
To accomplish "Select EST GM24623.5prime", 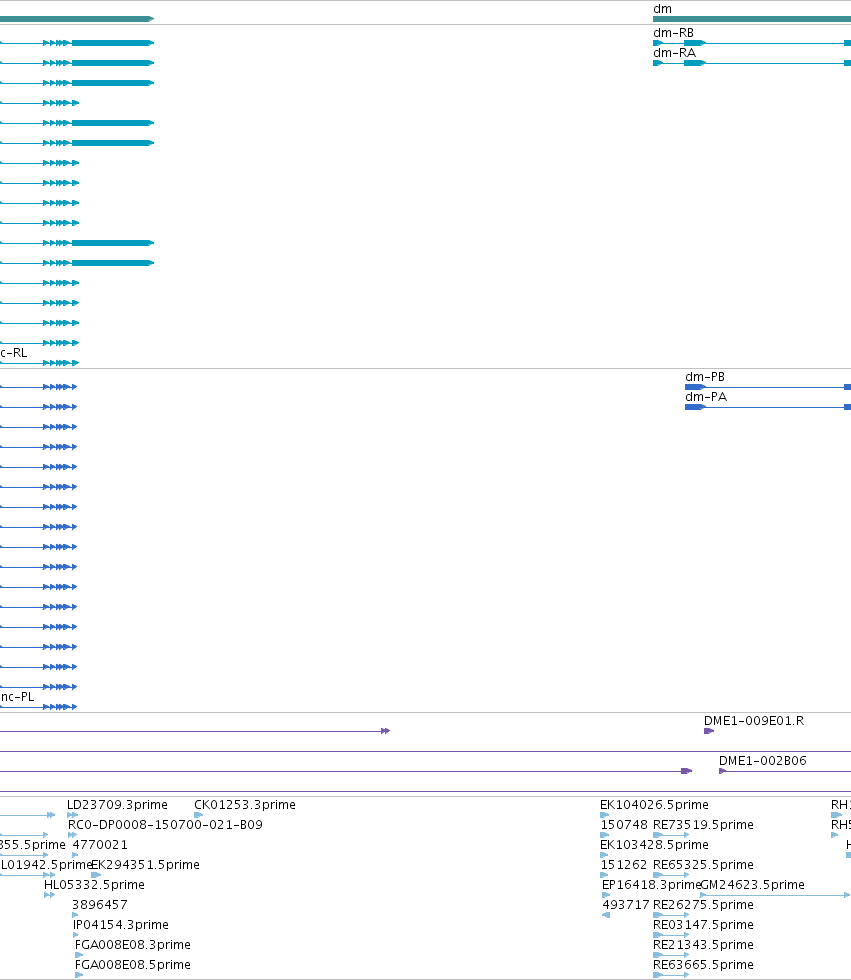I will coord(752,884).
